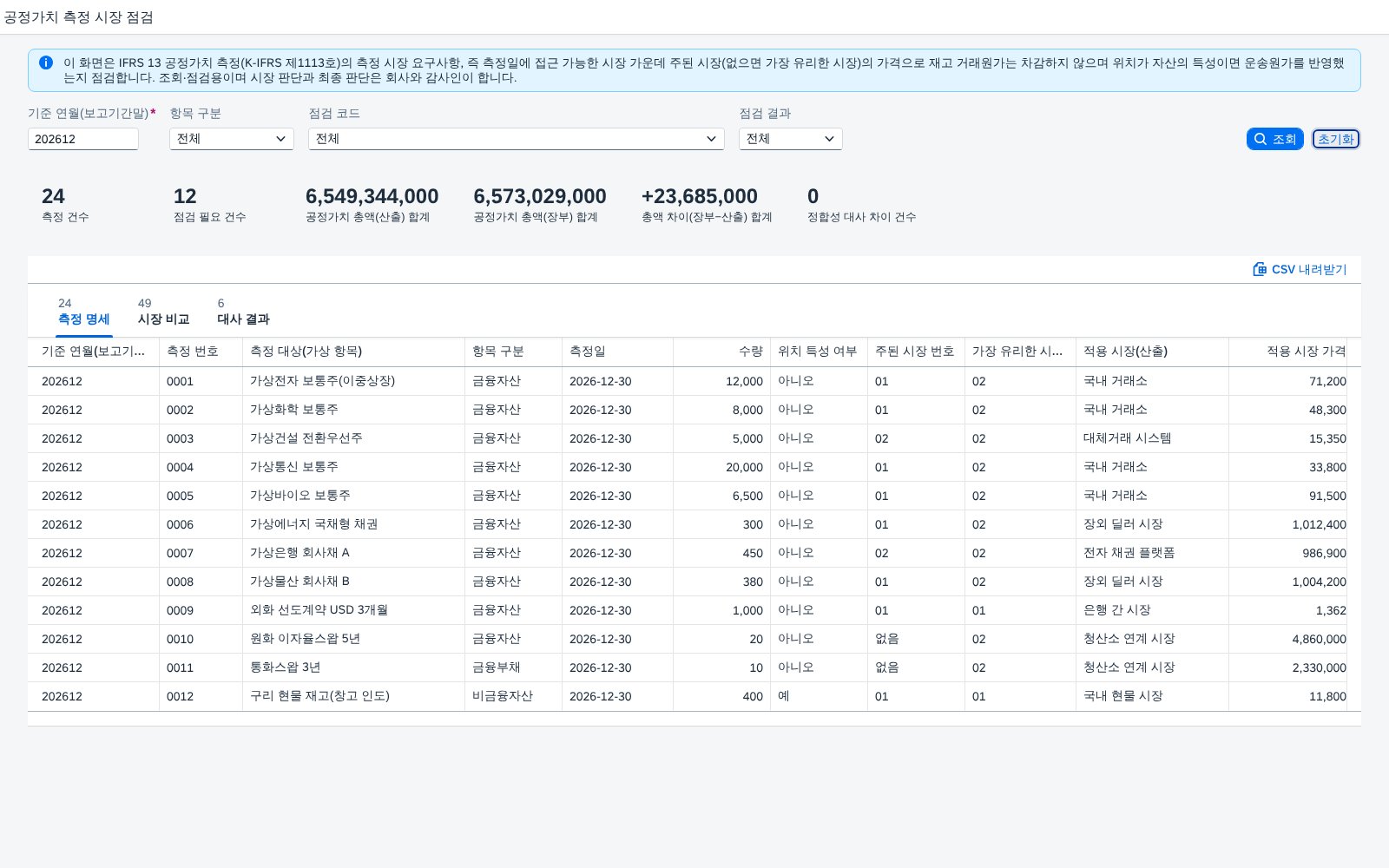Click the magnifier icon on 조회 button
1389x868 pixels.
[x=1261, y=139]
